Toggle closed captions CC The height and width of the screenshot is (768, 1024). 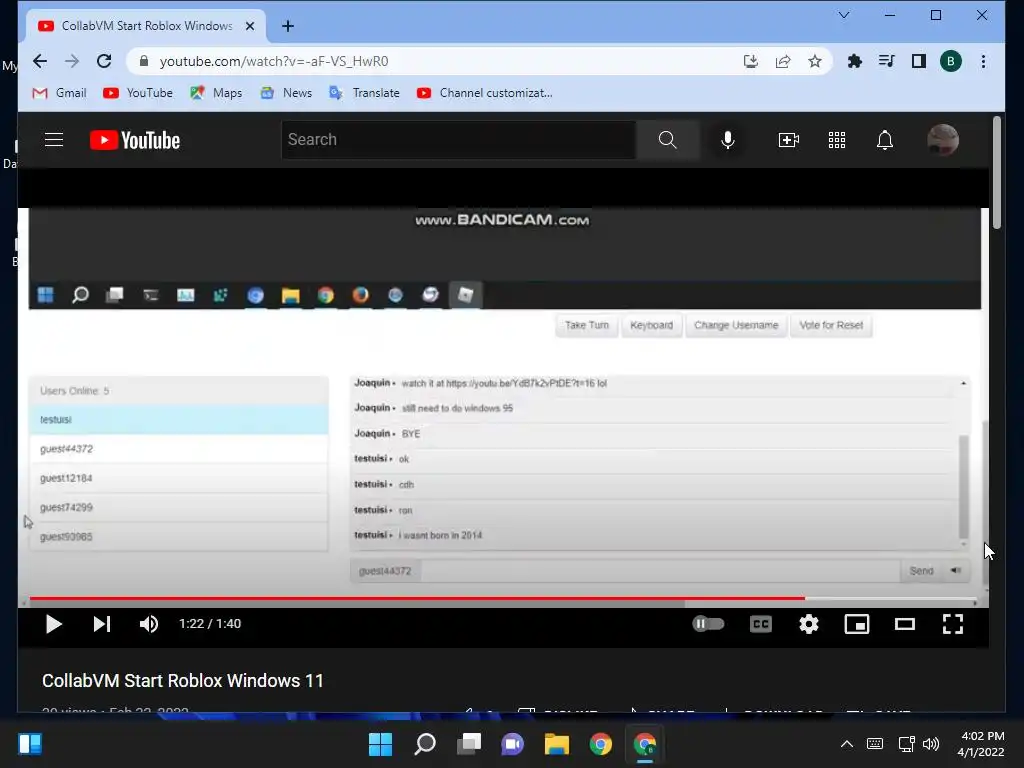point(761,624)
